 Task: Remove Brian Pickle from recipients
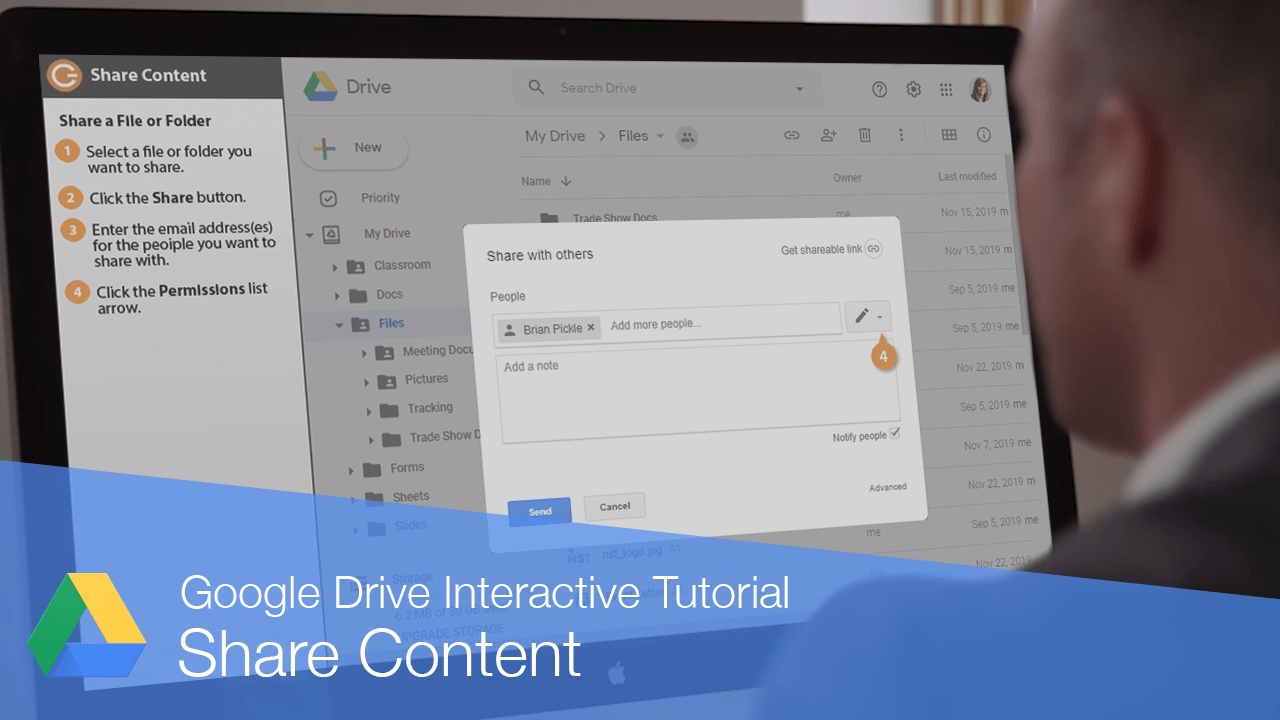[591, 327]
